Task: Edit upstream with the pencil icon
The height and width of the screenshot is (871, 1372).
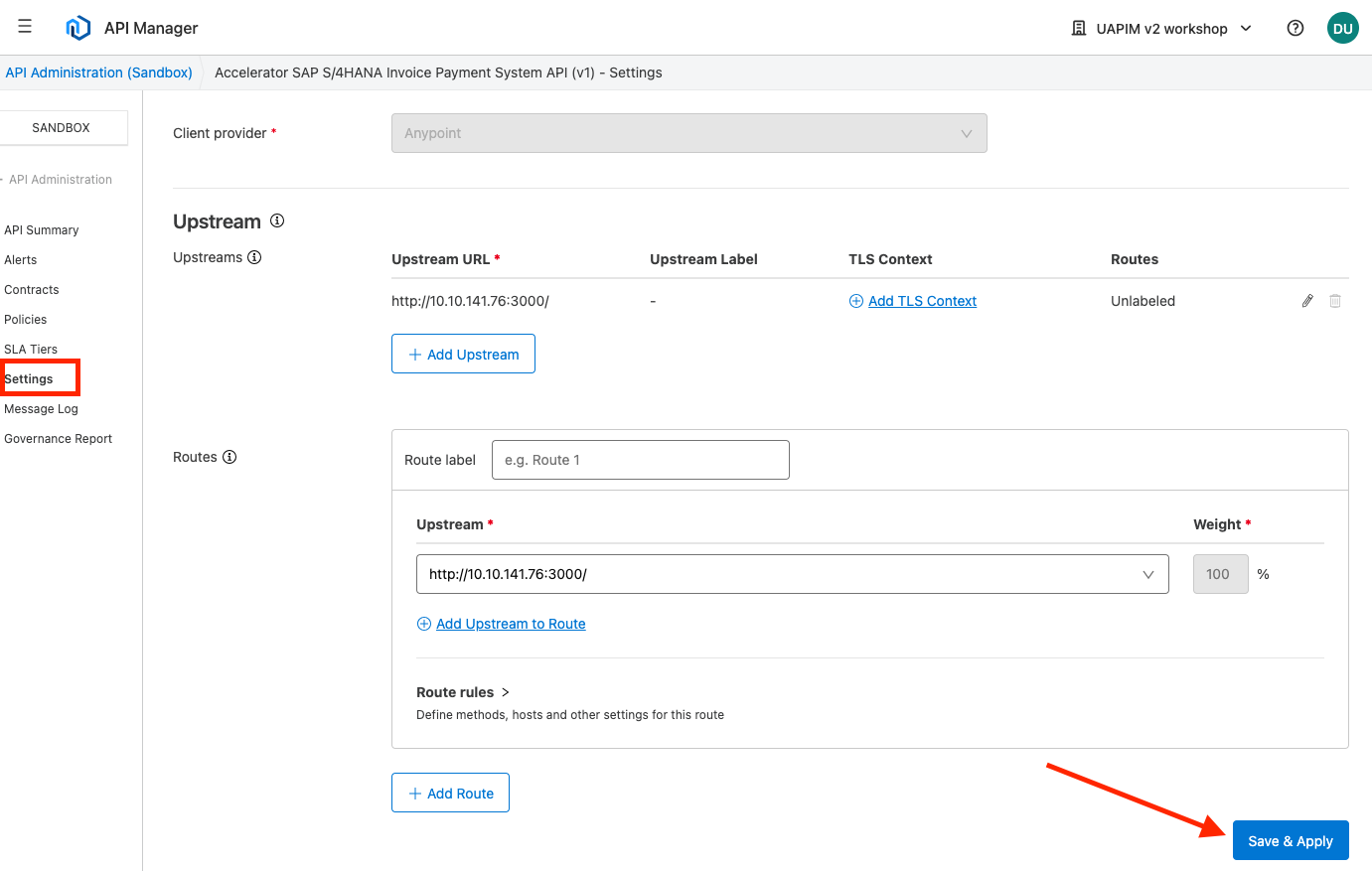Action: point(1307,301)
